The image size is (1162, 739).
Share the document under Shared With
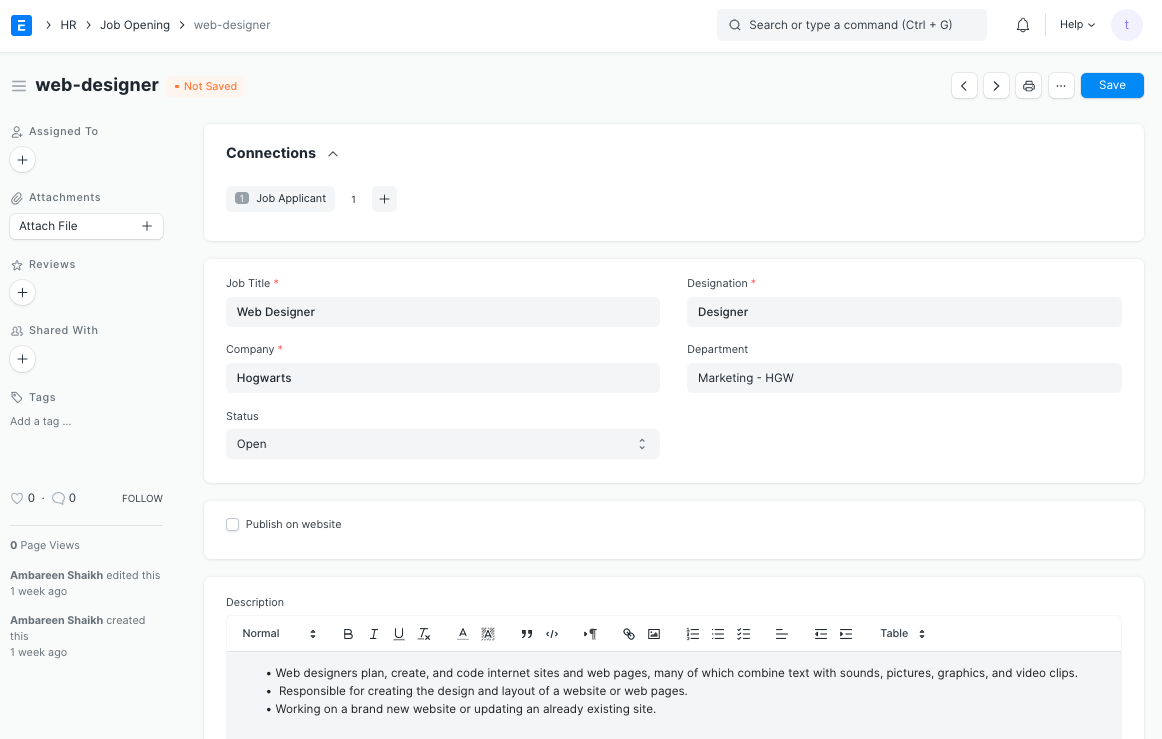point(22,359)
